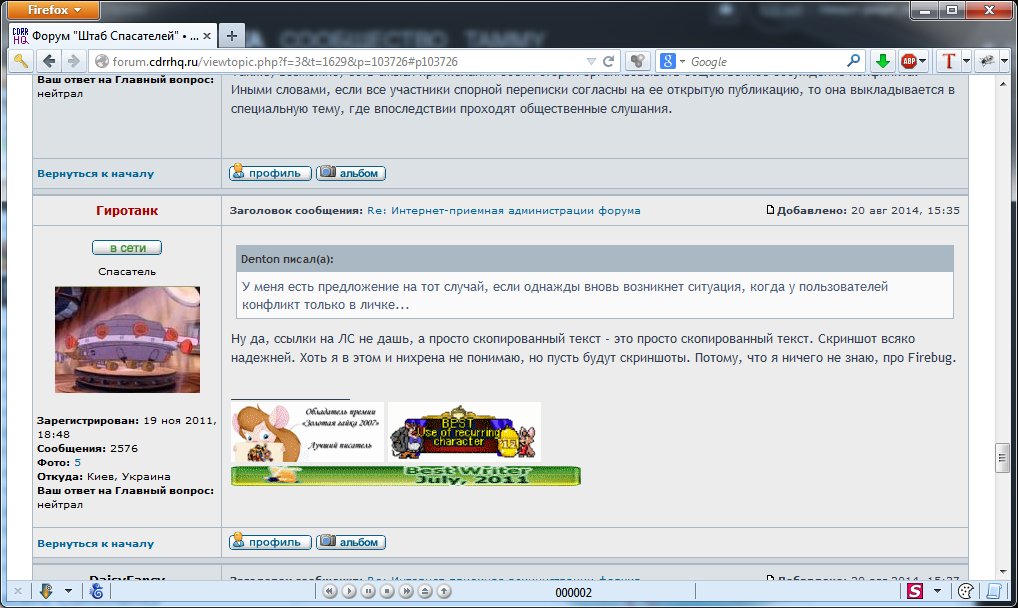The width and height of the screenshot is (1018, 608).
Task: Open Re: Интернет-приемная администрации форума post title
Action: [504, 210]
